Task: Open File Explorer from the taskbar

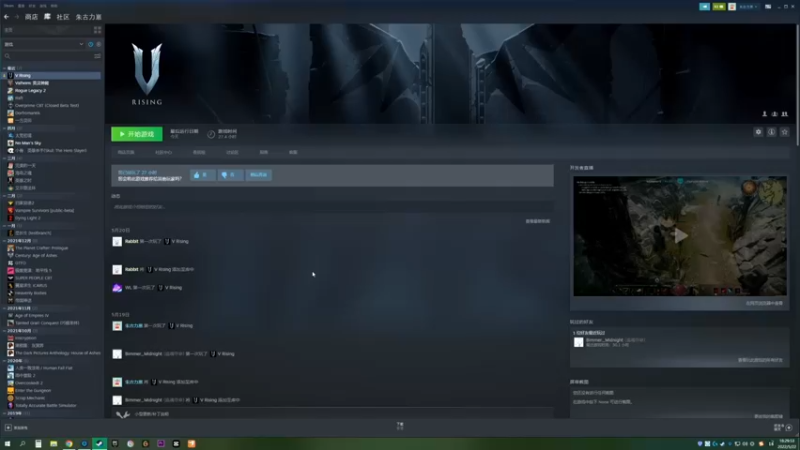Action: [53, 444]
